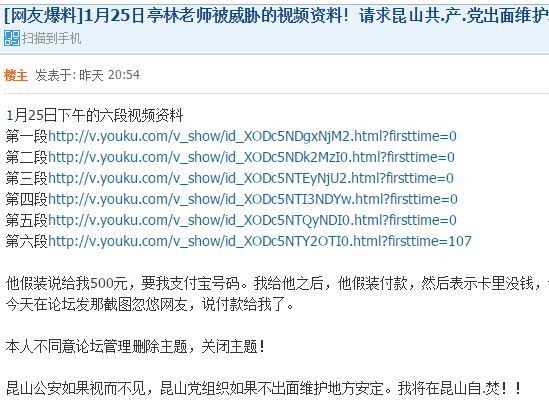Image resolution: width=549 pixels, height=408 pixels.
Task: Click the line 本人不同意论坛管理删除主题
Action: click(135, 346)
